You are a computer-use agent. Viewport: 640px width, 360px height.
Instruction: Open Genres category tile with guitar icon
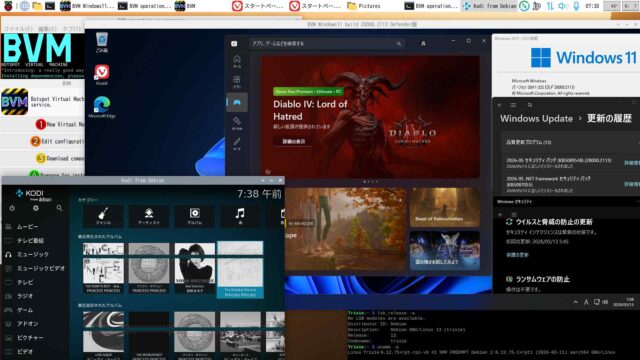[103, 216]
